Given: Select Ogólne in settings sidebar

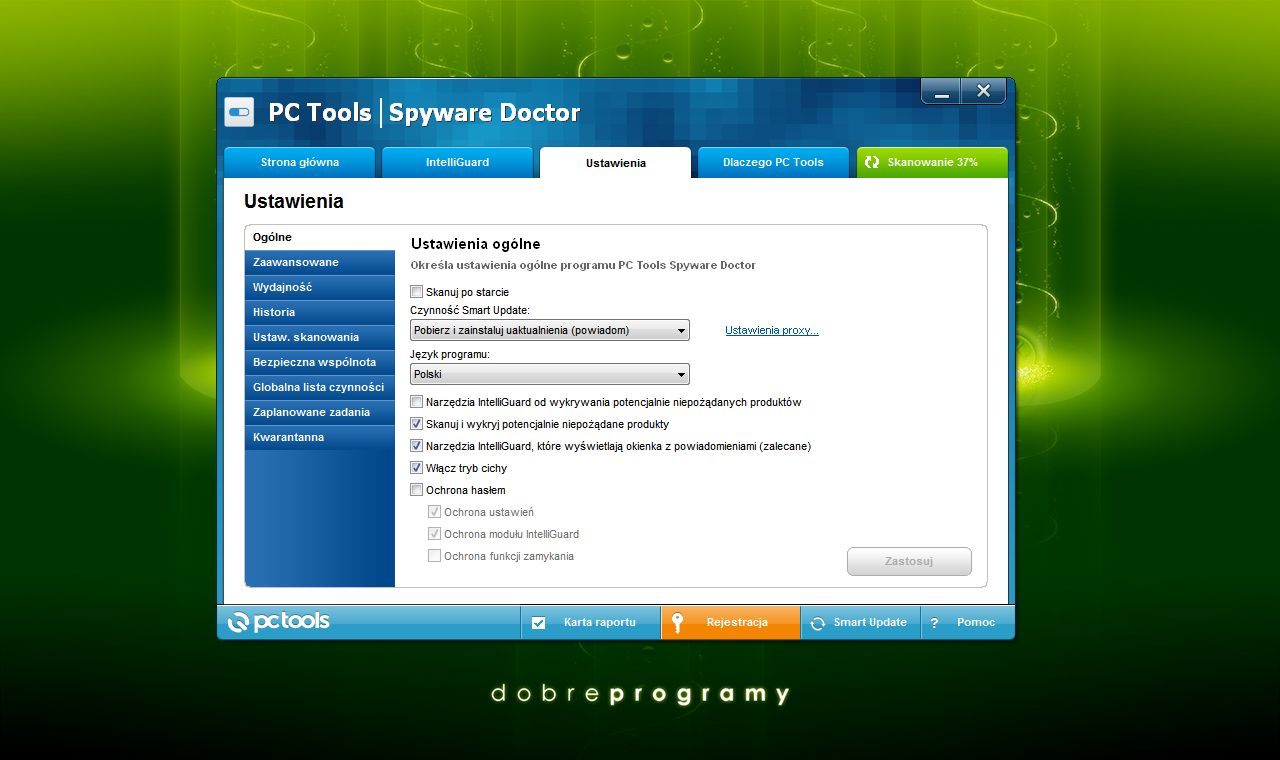Looking at the screenshot, I should point(320,238).
